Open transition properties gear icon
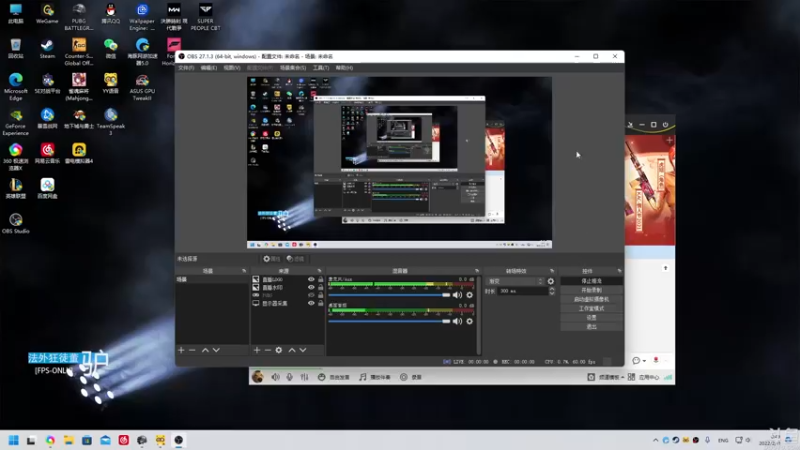The height and width of the screenshot is (450, 800). point(551,281)
